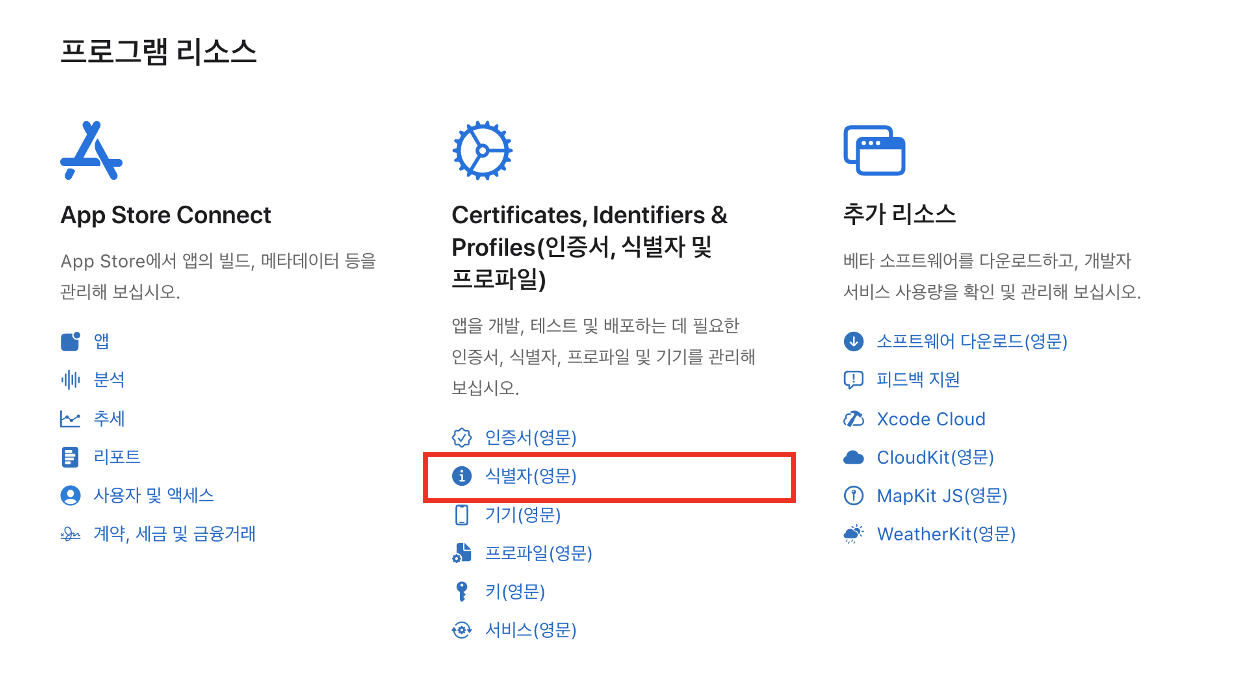Open the 기기(영문) link
Viewport: 1234px width, 690px height.
point(523,515)
